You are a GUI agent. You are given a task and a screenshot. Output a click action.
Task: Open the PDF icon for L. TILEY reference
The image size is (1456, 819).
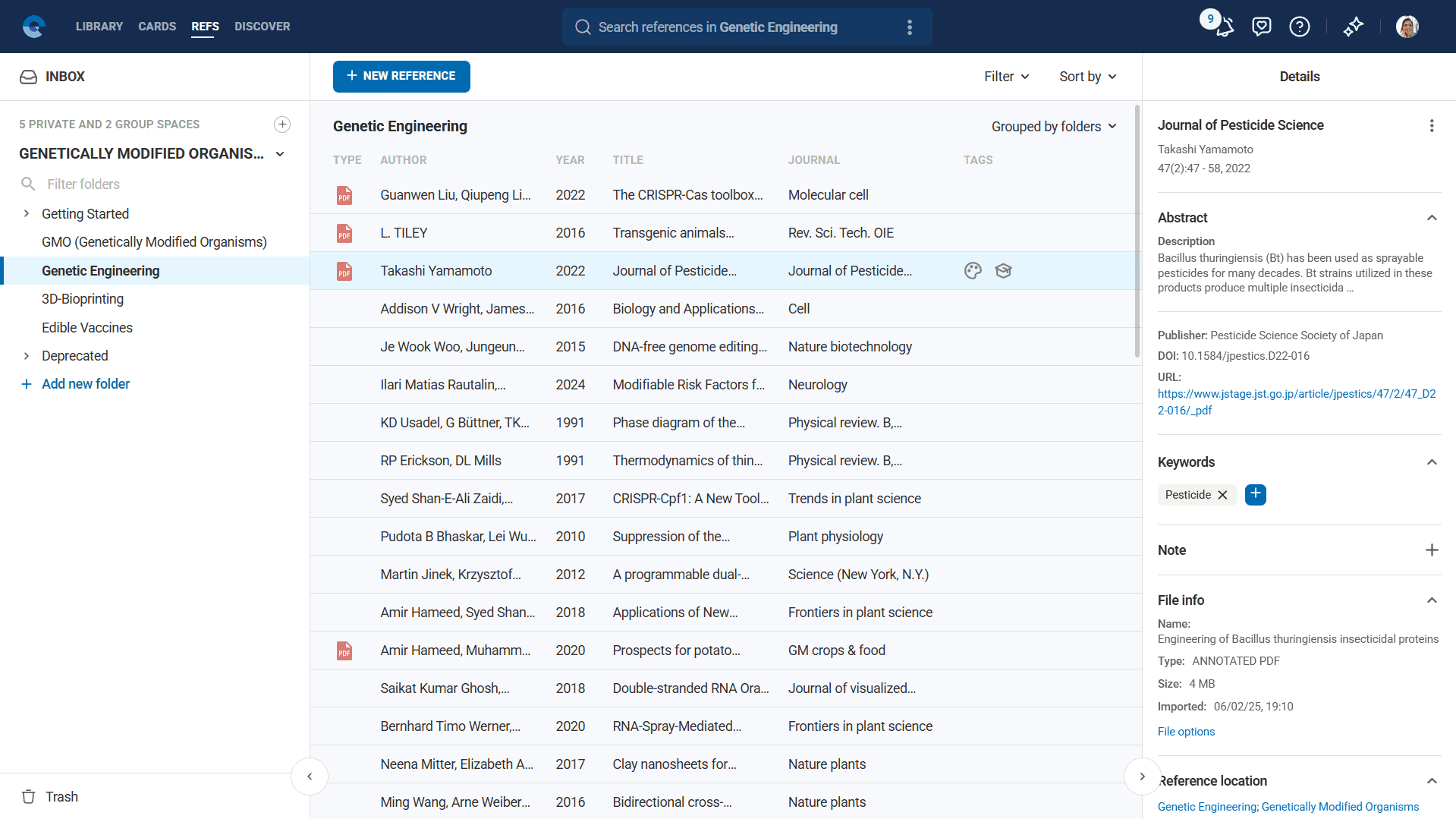point(344,233)
